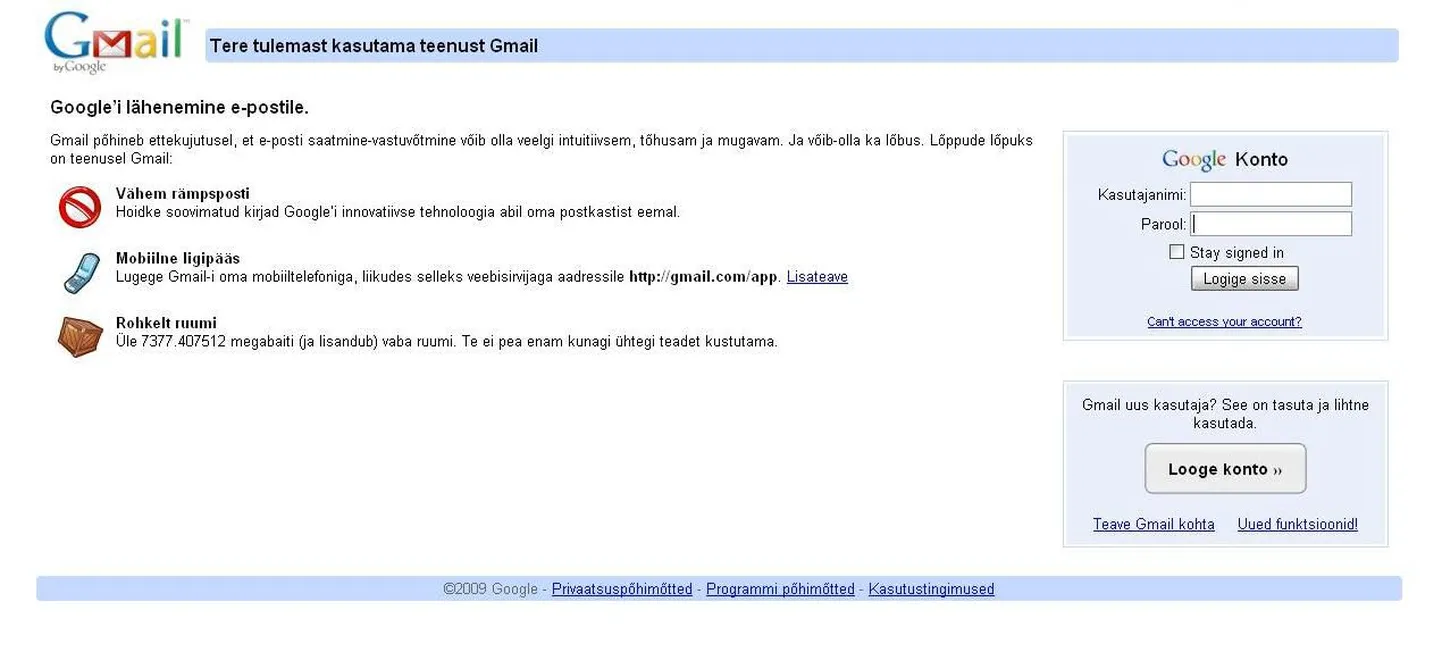Open the Privaatsuspõhimõtted footer link
1442x652 pixels.
pos(622,590)
